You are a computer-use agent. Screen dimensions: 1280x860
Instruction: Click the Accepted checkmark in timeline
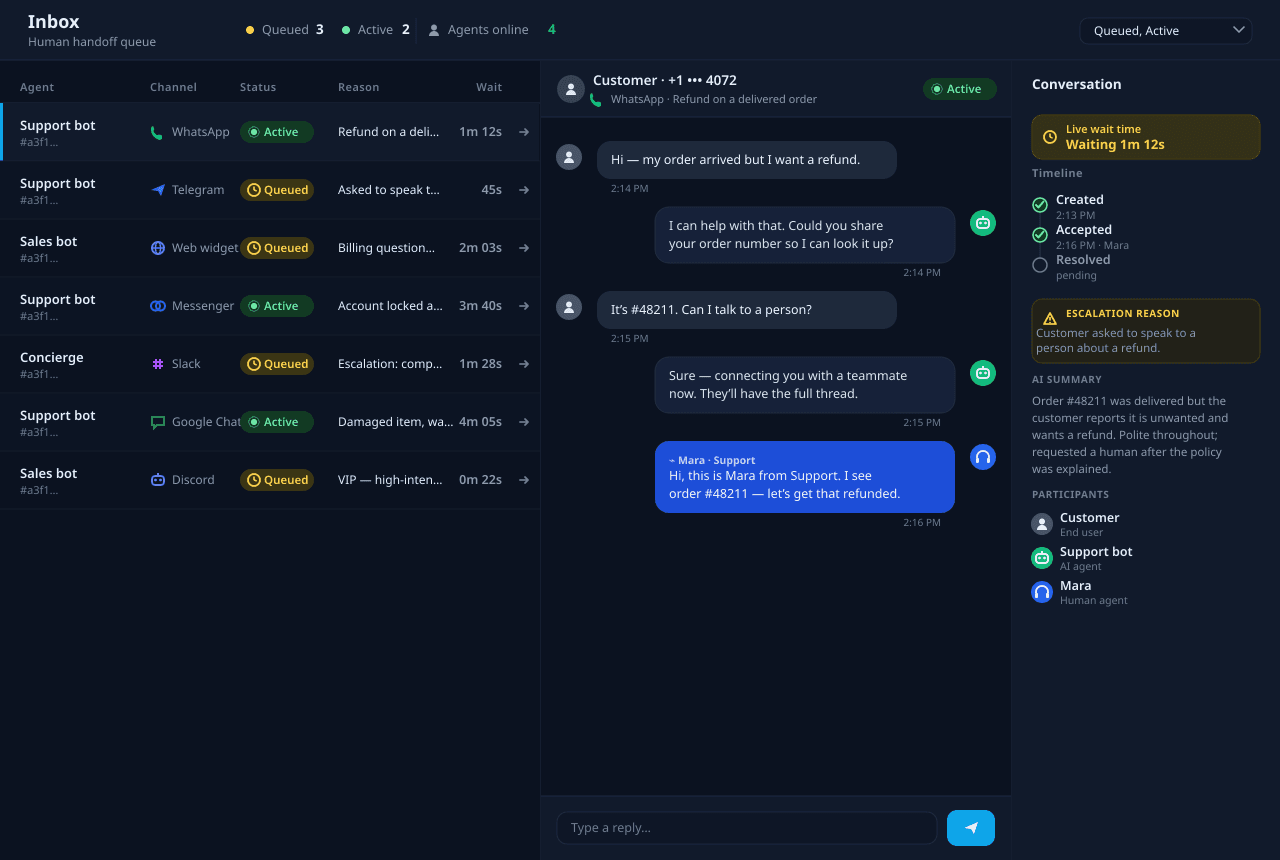[x=1040, y=235]
